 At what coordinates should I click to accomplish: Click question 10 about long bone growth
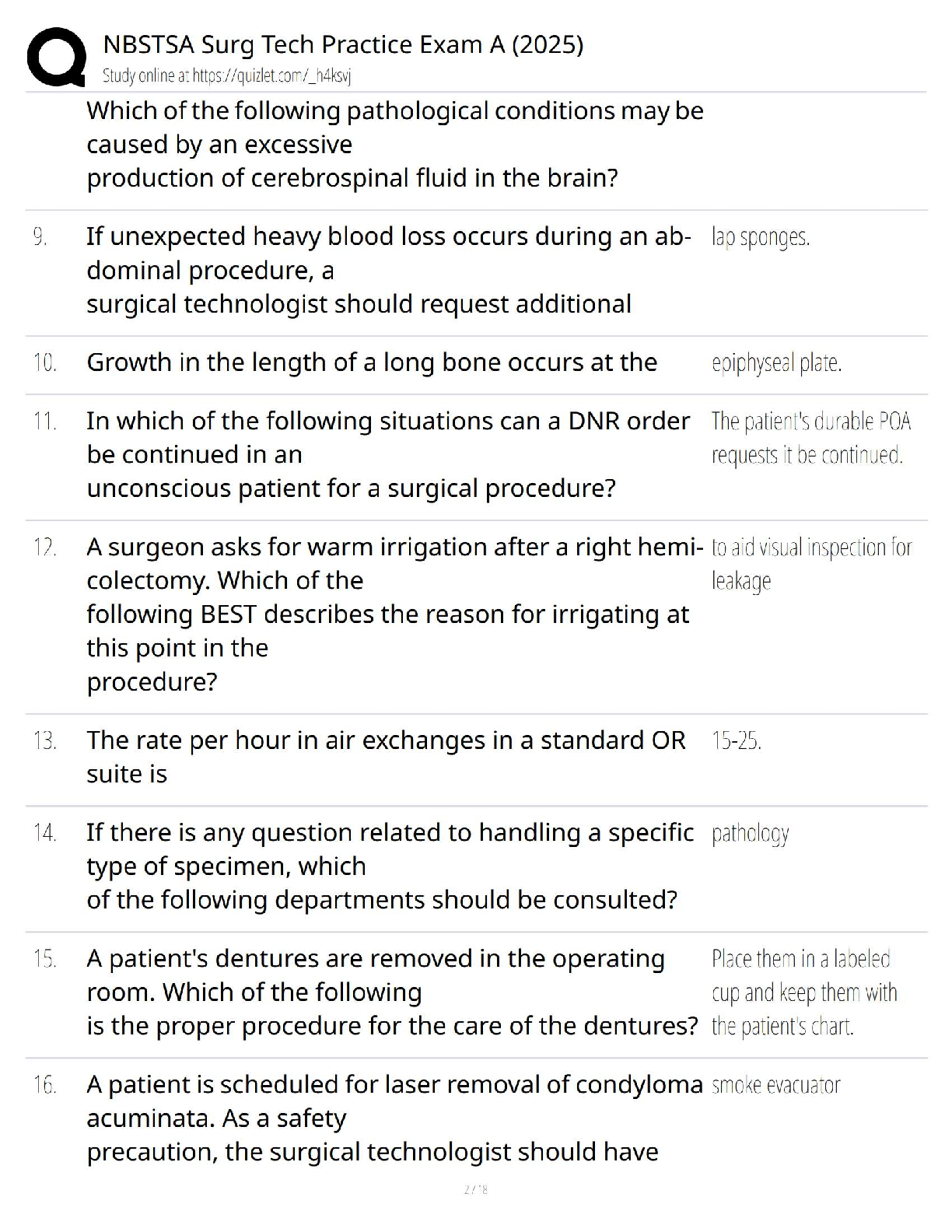pyautogui.click(x=372, y=362)
